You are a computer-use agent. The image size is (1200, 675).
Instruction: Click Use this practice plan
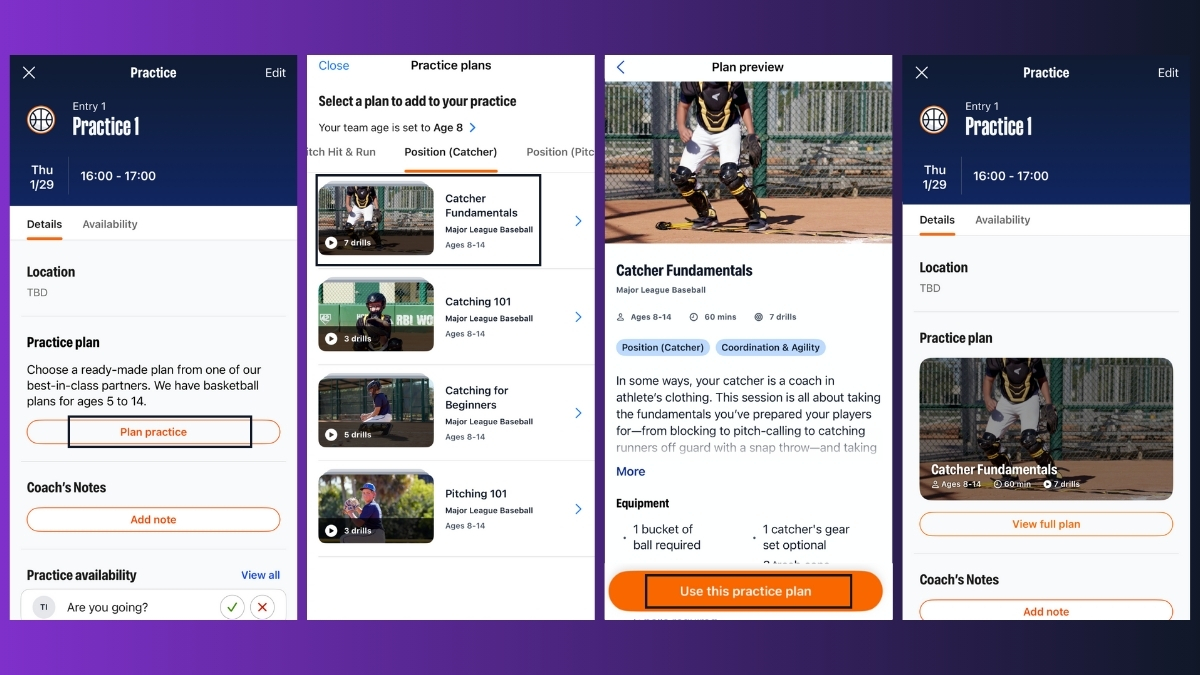tap(745, 590)
